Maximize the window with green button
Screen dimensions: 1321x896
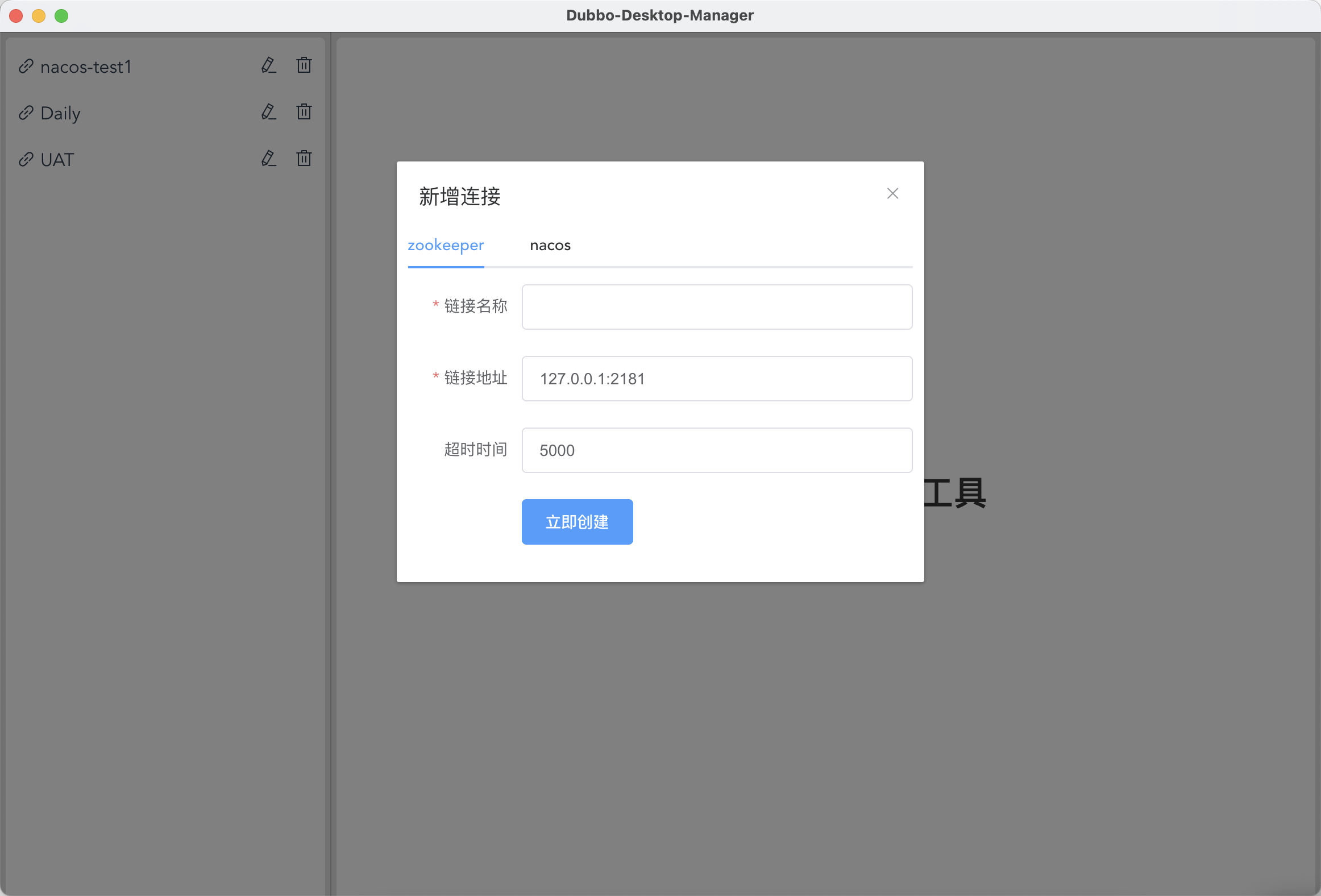point(61,16)
